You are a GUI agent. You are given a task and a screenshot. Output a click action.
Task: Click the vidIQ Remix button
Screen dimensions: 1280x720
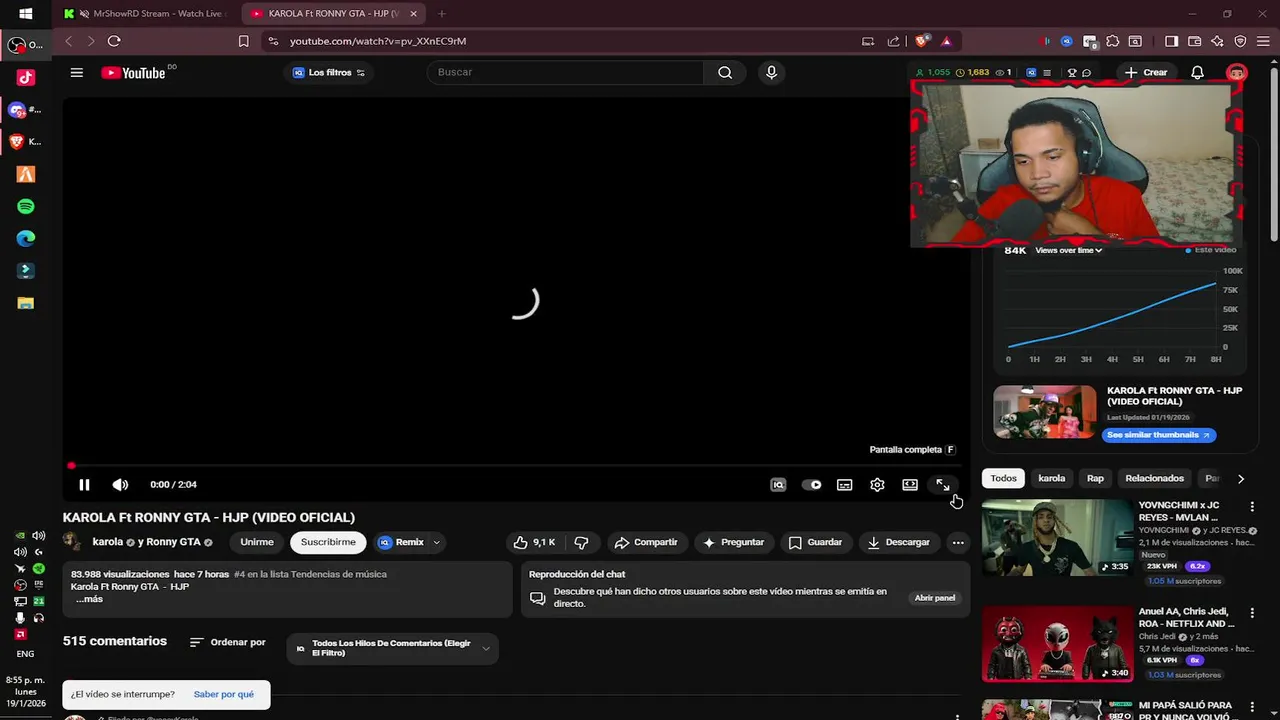401,542
